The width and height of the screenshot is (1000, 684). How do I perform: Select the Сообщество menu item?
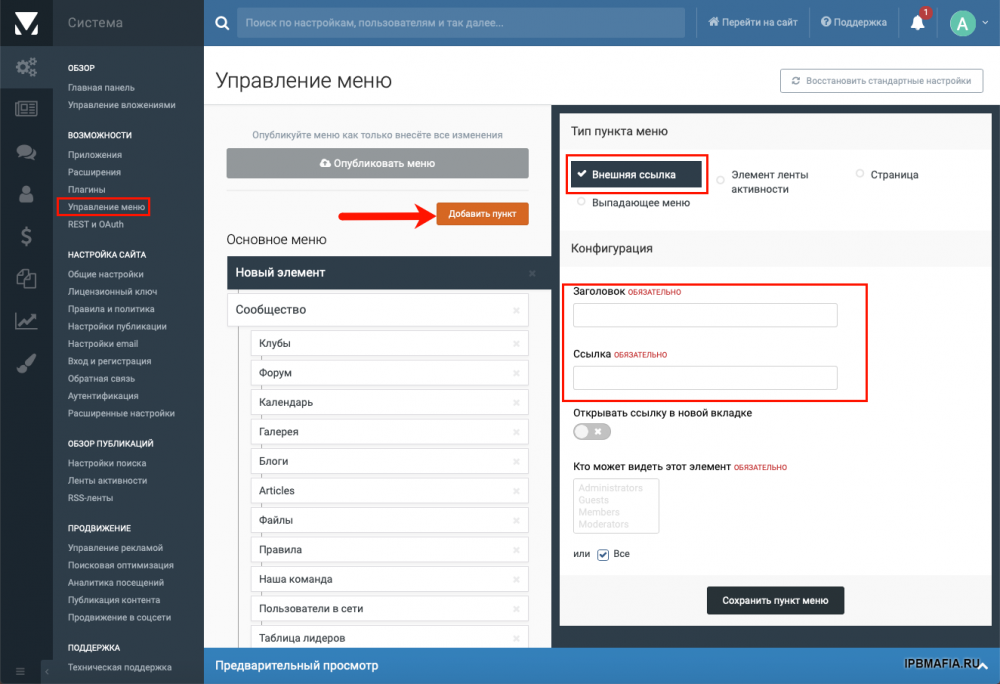coord(378,310)
